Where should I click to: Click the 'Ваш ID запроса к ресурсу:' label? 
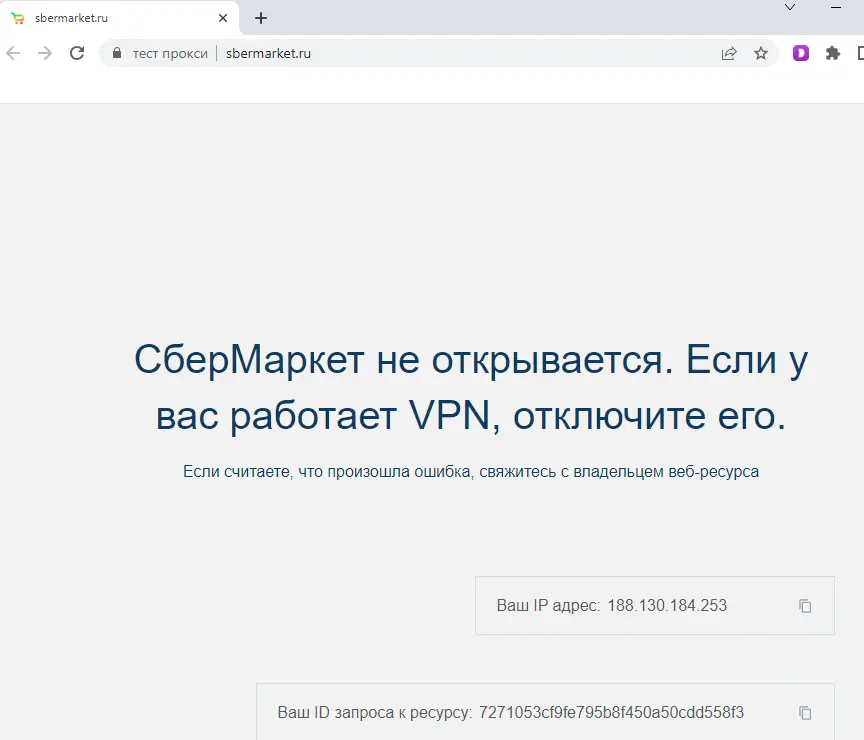point(375,712)
